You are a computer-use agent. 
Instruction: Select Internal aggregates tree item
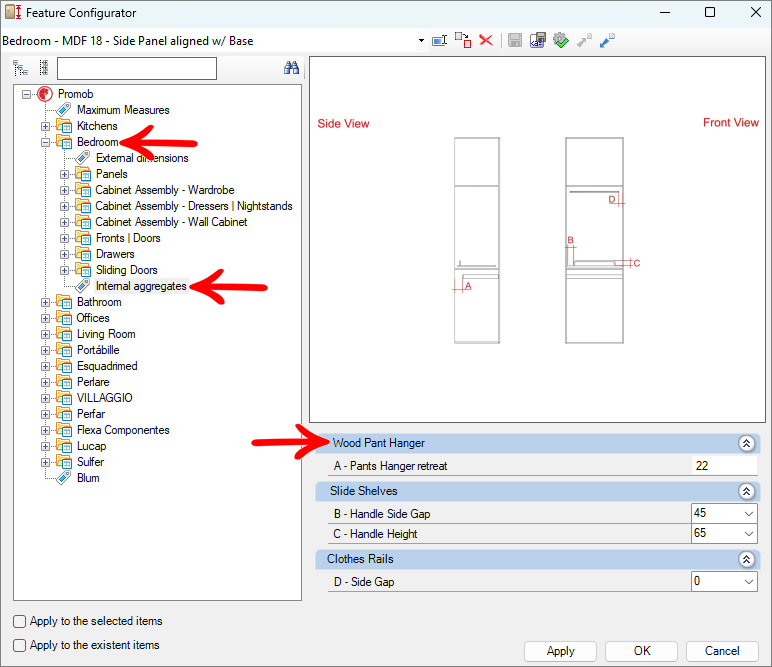[x=141, y=286]
